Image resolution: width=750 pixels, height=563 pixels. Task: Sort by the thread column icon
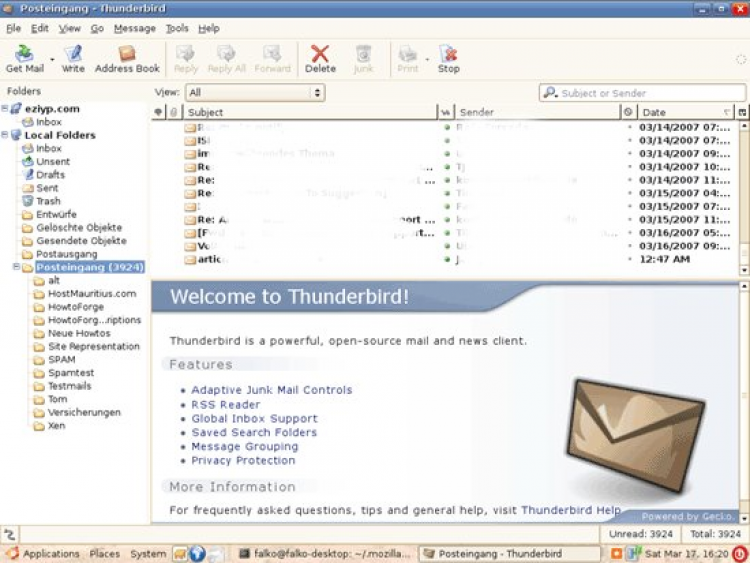pos(158,112)
